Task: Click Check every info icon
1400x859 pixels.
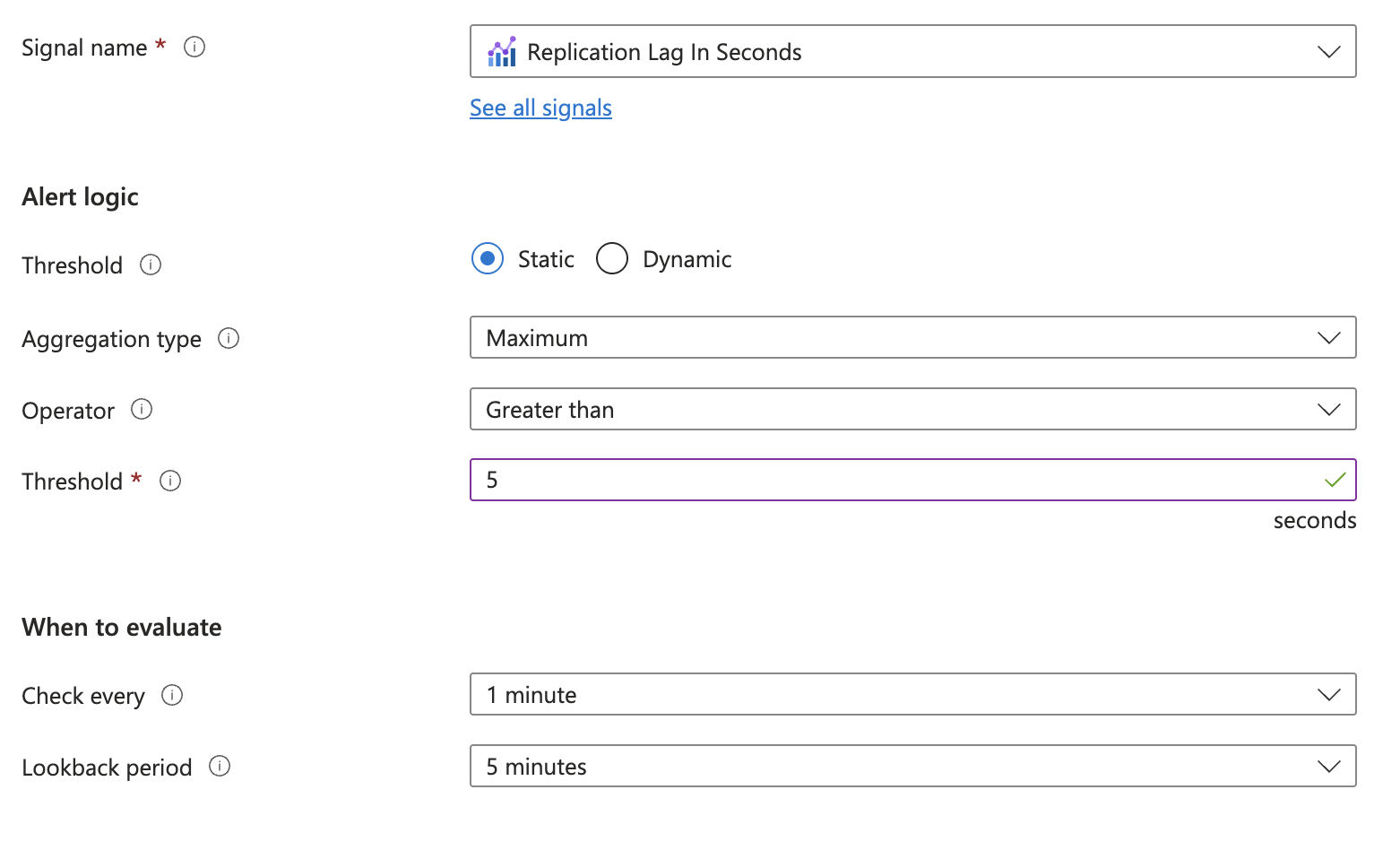Action: pyautogui.click(x=172, y=695)
